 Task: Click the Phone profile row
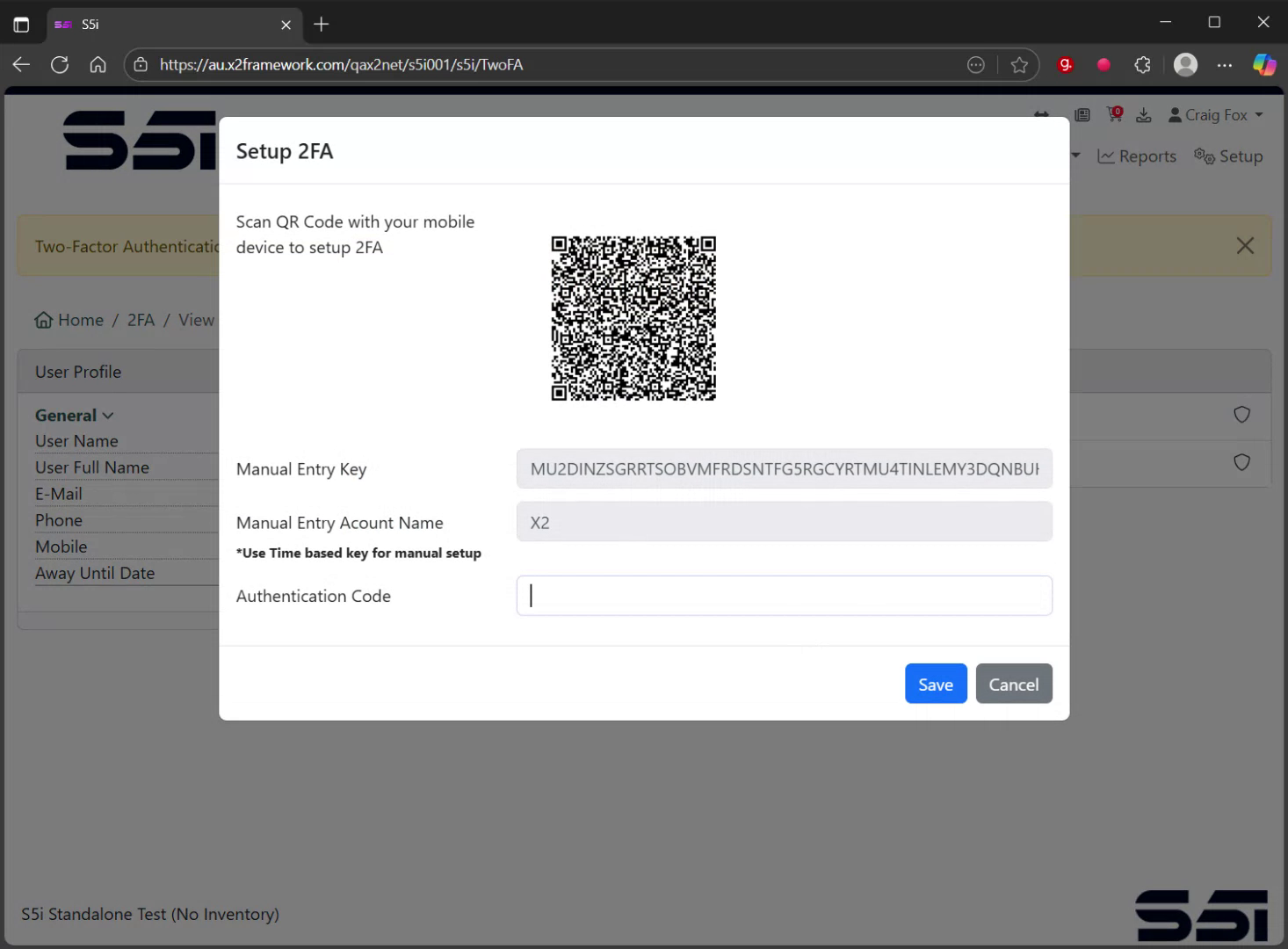tap(127, 520)
